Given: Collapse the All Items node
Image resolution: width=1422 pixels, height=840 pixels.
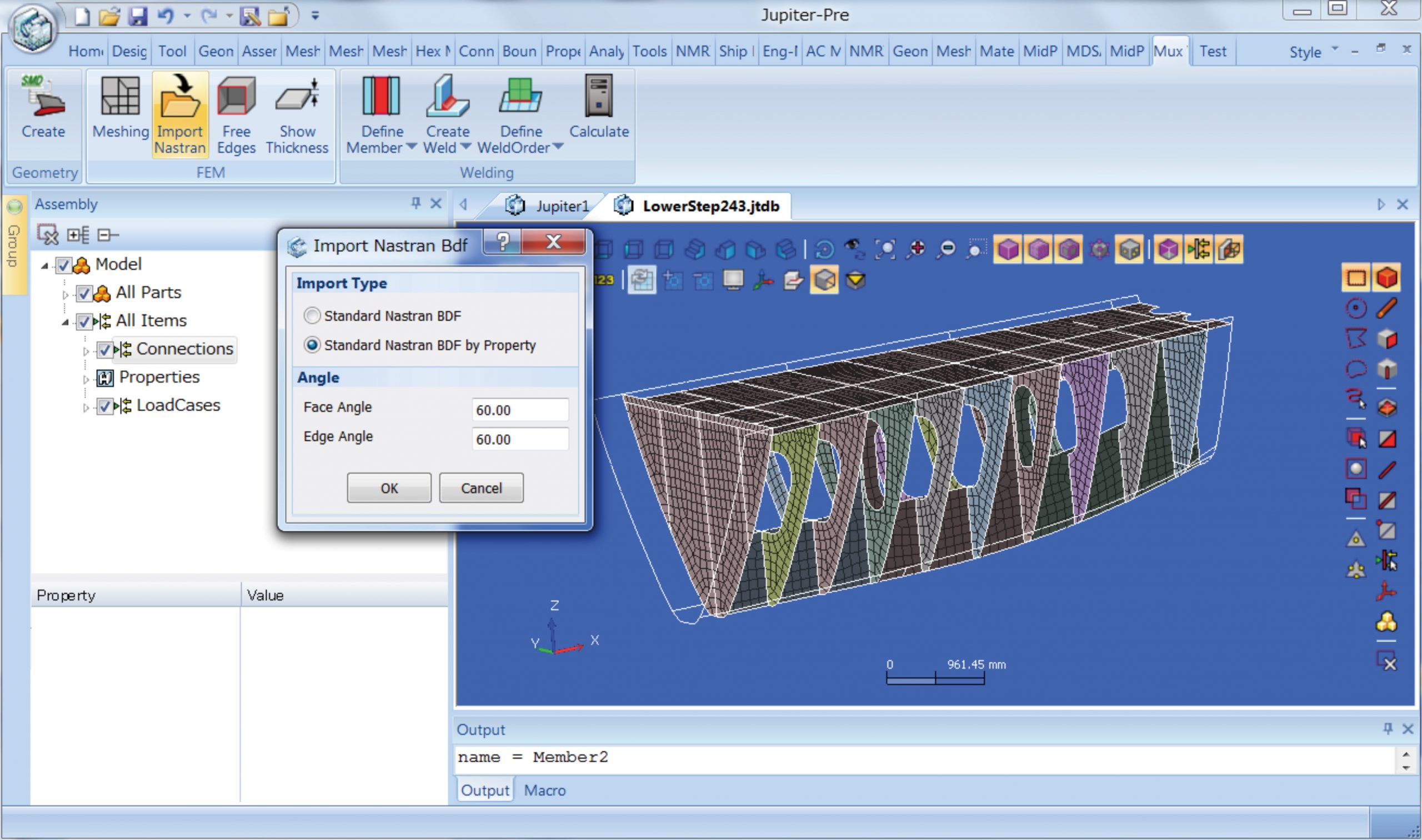Looking at the screenshot, I should pos(65,322).
